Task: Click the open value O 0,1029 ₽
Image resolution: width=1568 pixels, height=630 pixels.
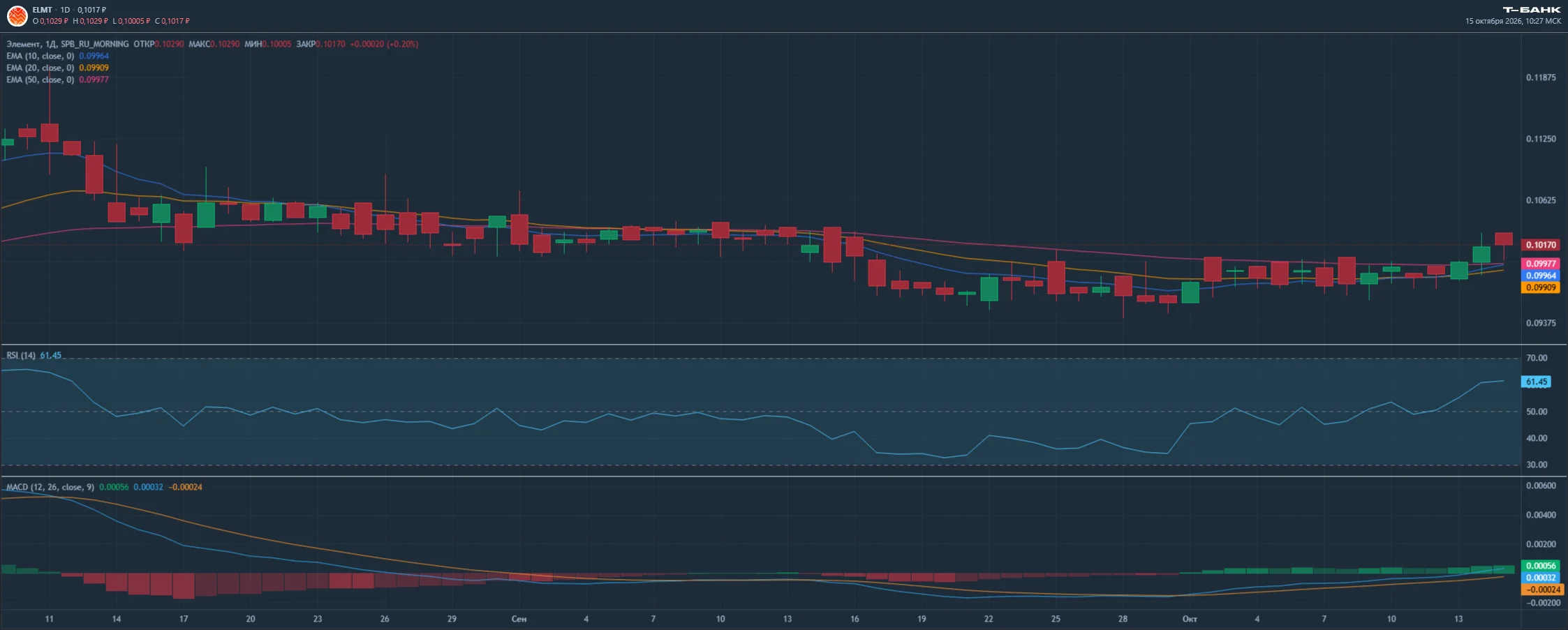Action: click(x=50, y=21)
